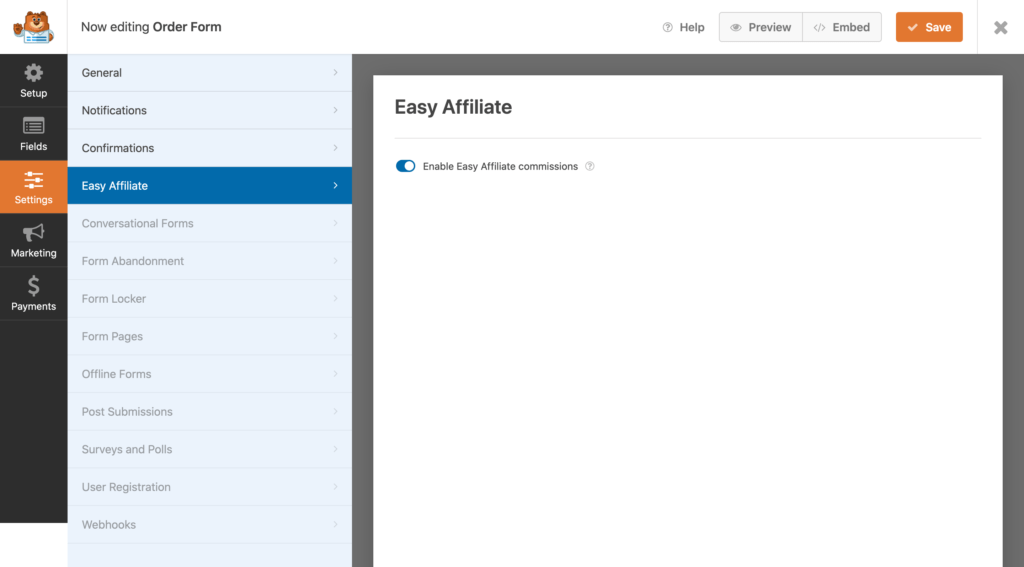Preview the Order Form

(x=760, y=28)
